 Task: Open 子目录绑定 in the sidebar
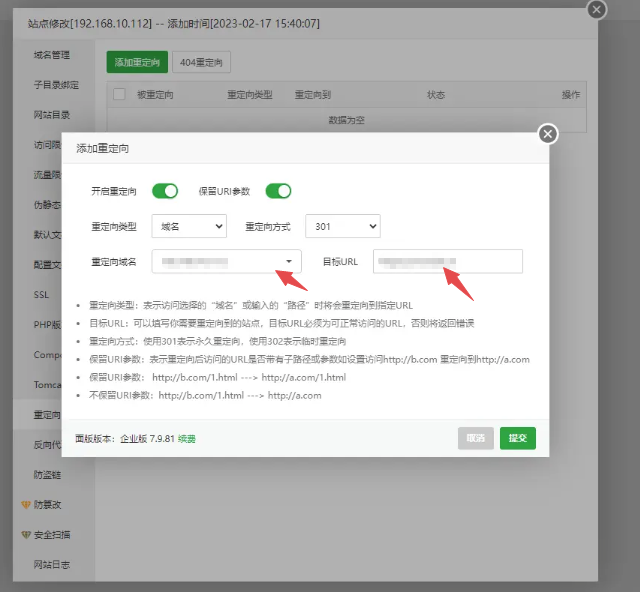pyautogui.click(x=56, y=85)
